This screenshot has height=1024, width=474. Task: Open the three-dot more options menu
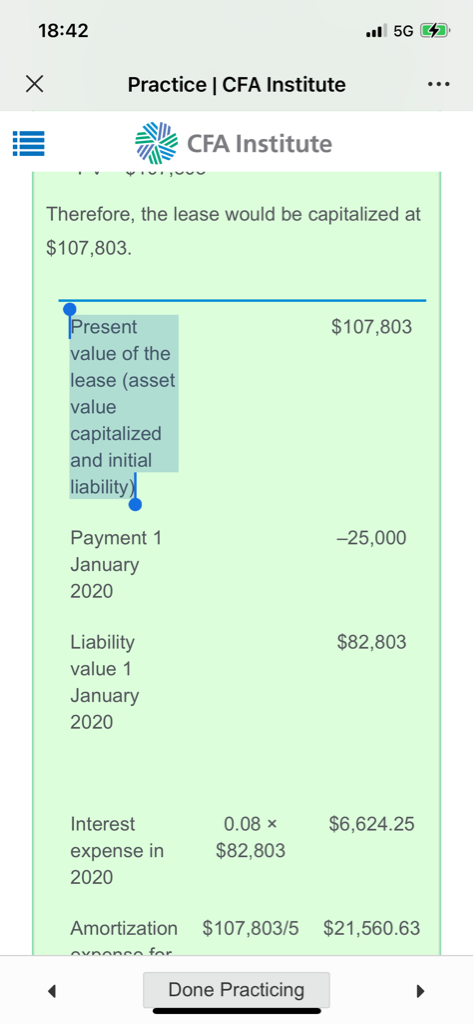tap(438, 85)
